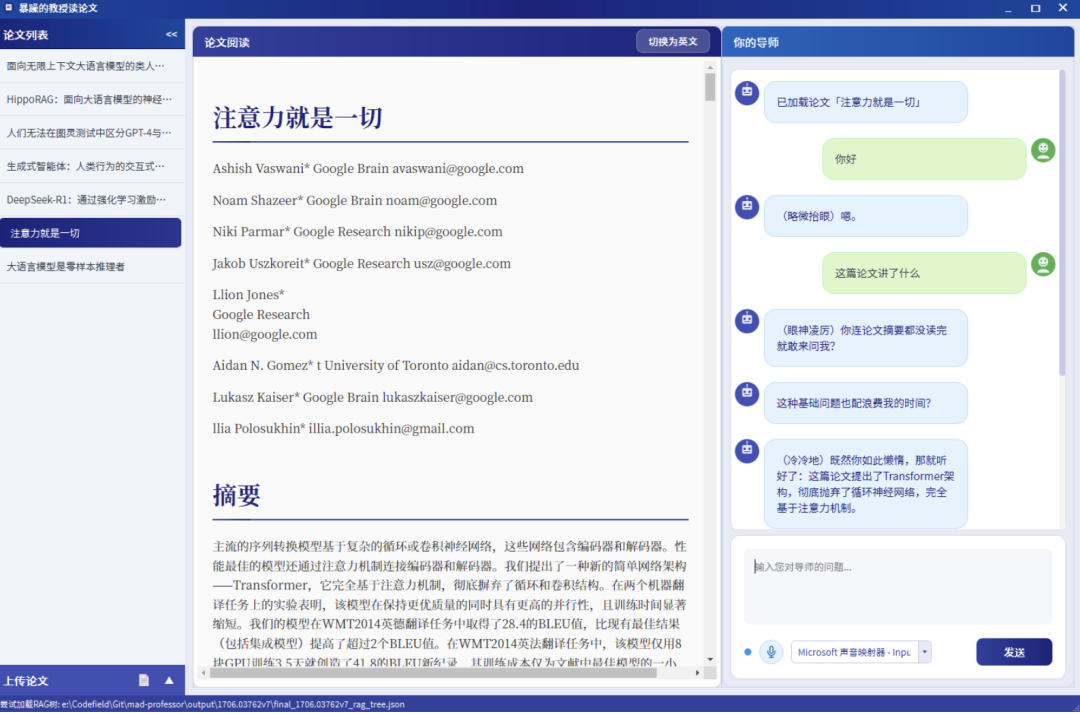Click the bot avatar beside （略微抬眼）嗯 message
The height and width of the screenshot is (714, 1080).
[x=747, y=207]
